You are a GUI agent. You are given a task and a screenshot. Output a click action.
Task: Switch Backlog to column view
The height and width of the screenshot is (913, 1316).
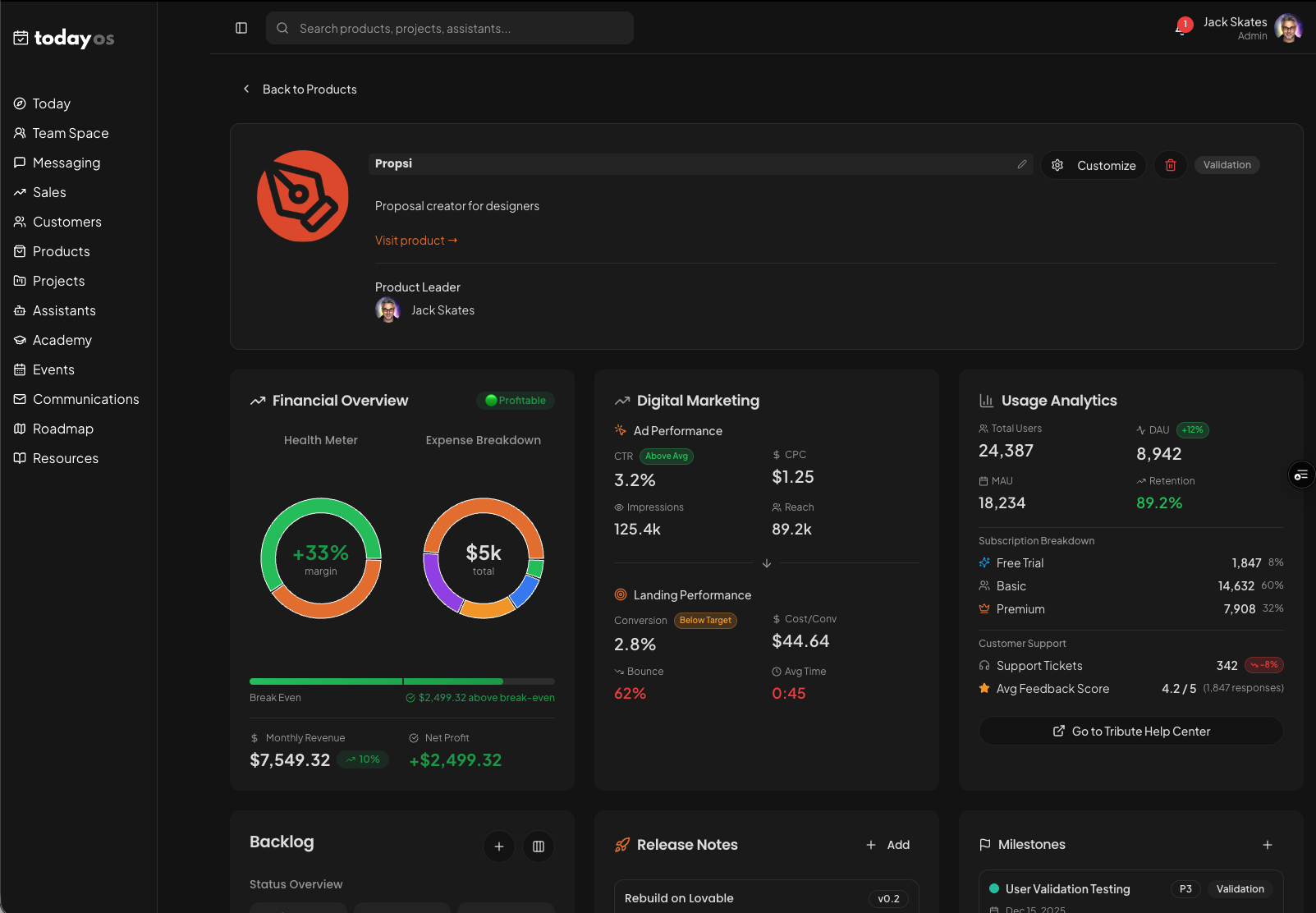point(539,846)
